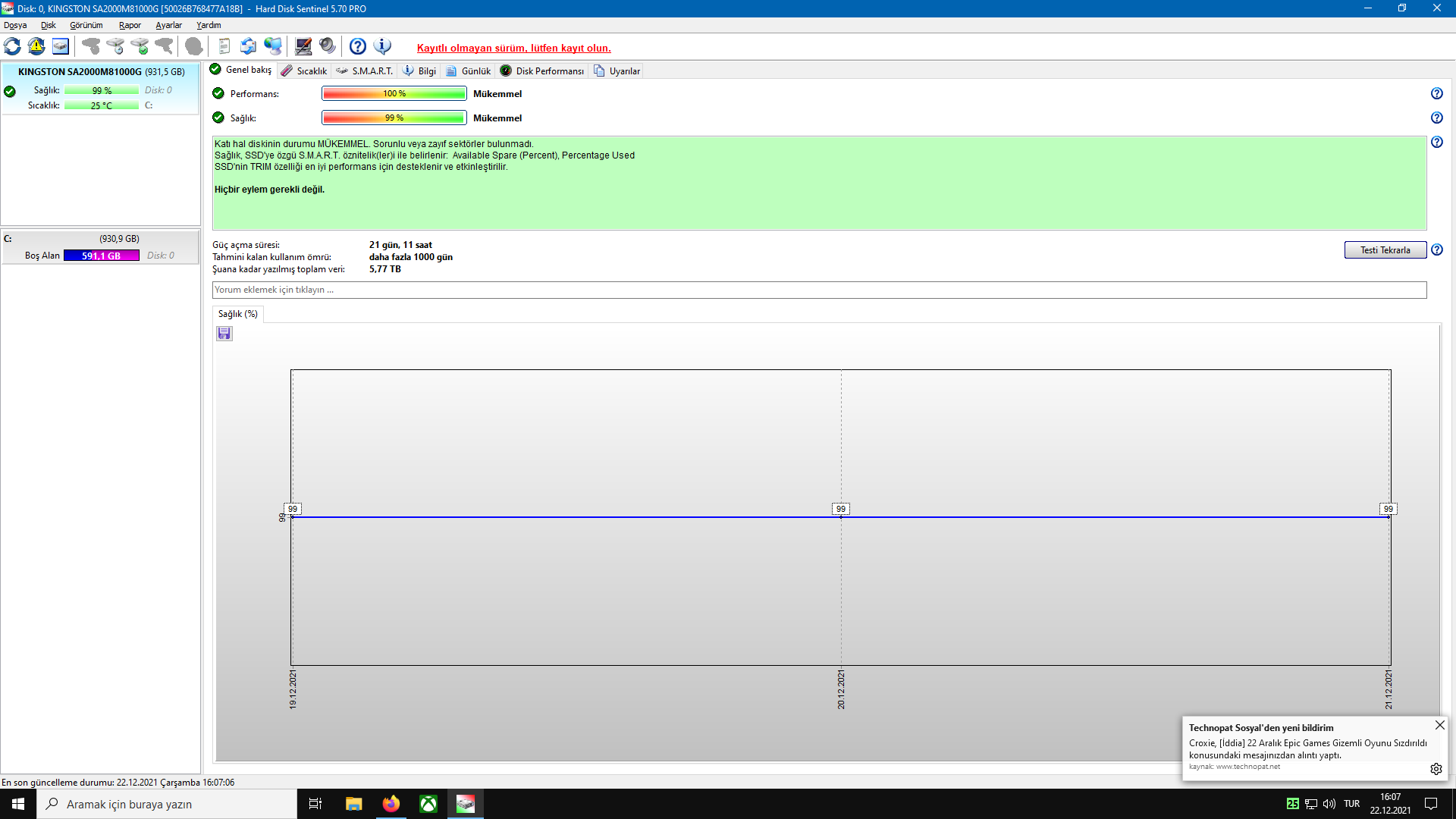1456x819 pixels.
Task: Click the send email report icon
Action: coord(248,46)
